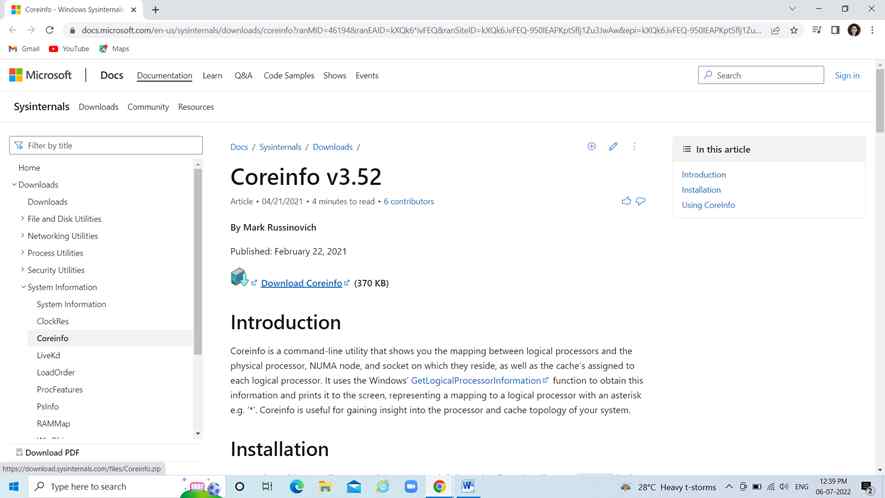Viewport: 885px width, 498px height.
Task: Click the Microsoft logo
Action: 40,75
